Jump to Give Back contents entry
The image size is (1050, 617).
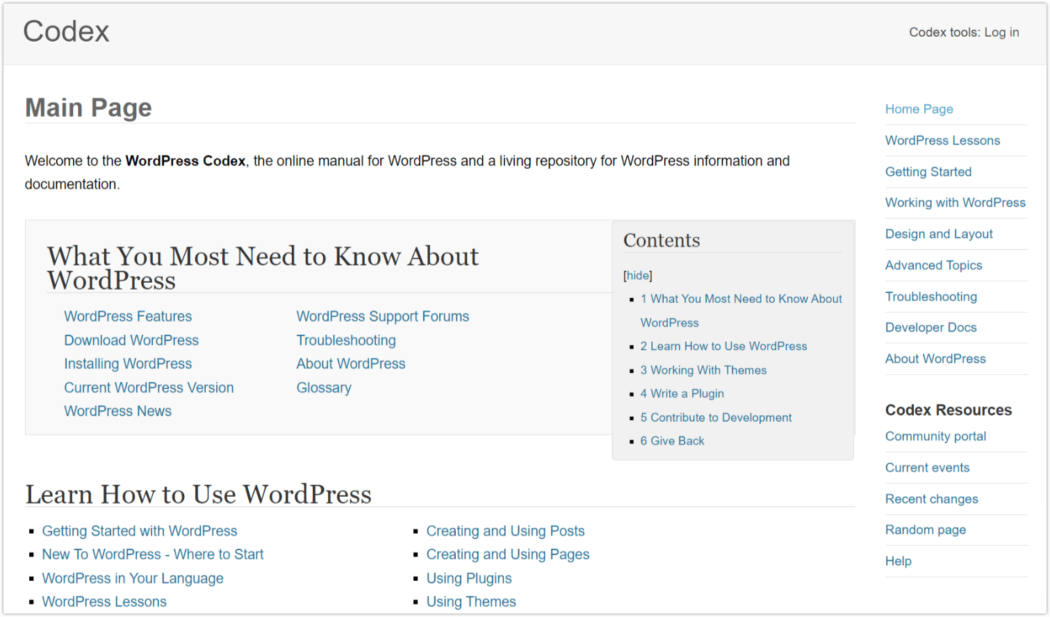[677, 441]
